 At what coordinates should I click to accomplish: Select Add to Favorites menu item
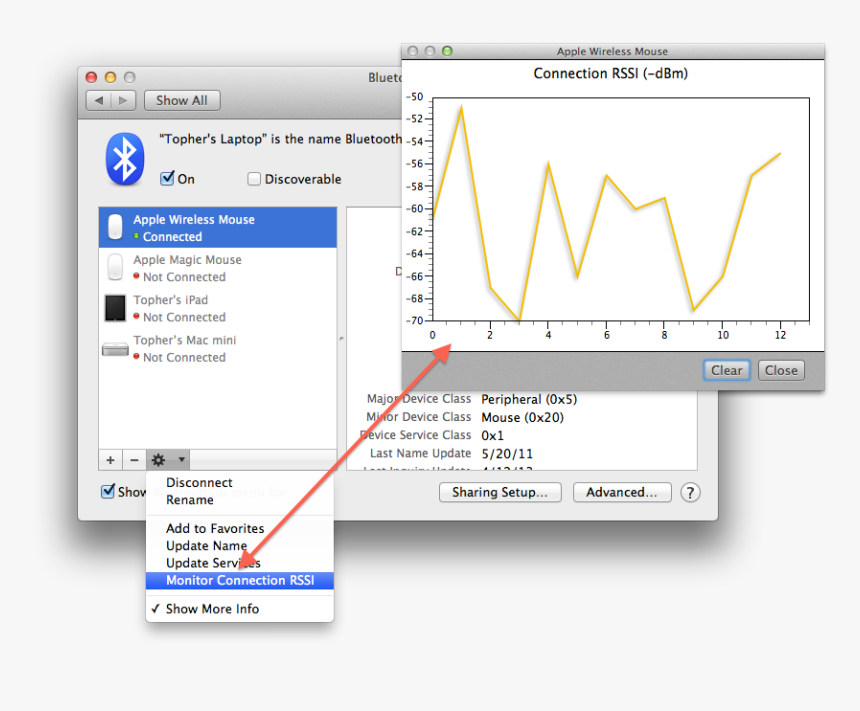pyautogui.click(x=240, y=528)
